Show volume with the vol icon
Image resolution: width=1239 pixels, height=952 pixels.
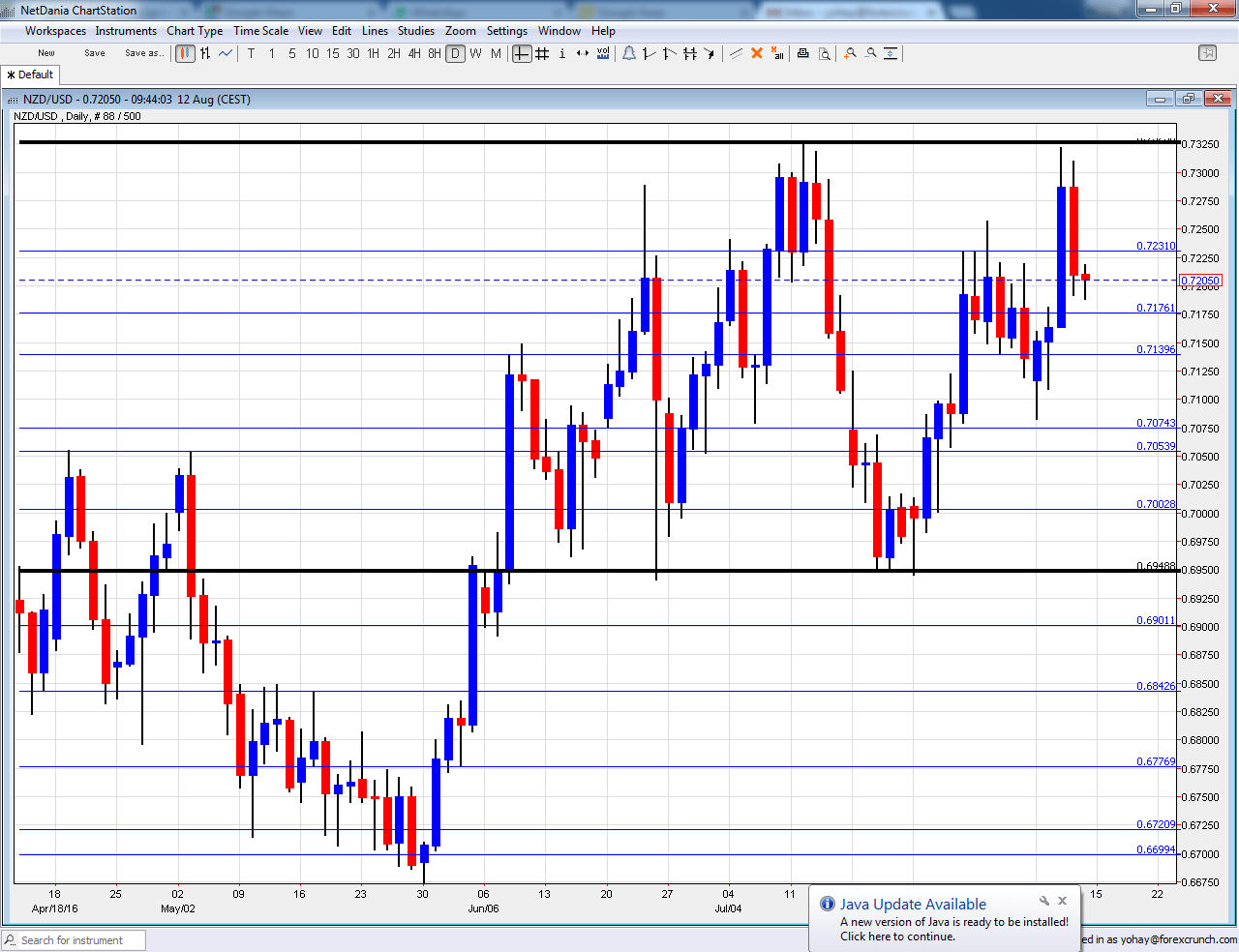click(602, 53)
